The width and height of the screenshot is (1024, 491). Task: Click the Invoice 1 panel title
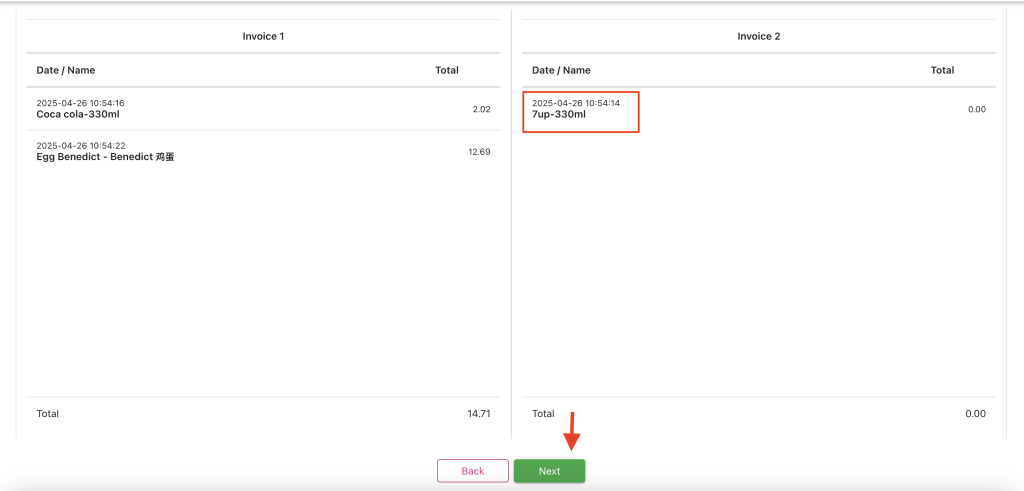point(263,36)
